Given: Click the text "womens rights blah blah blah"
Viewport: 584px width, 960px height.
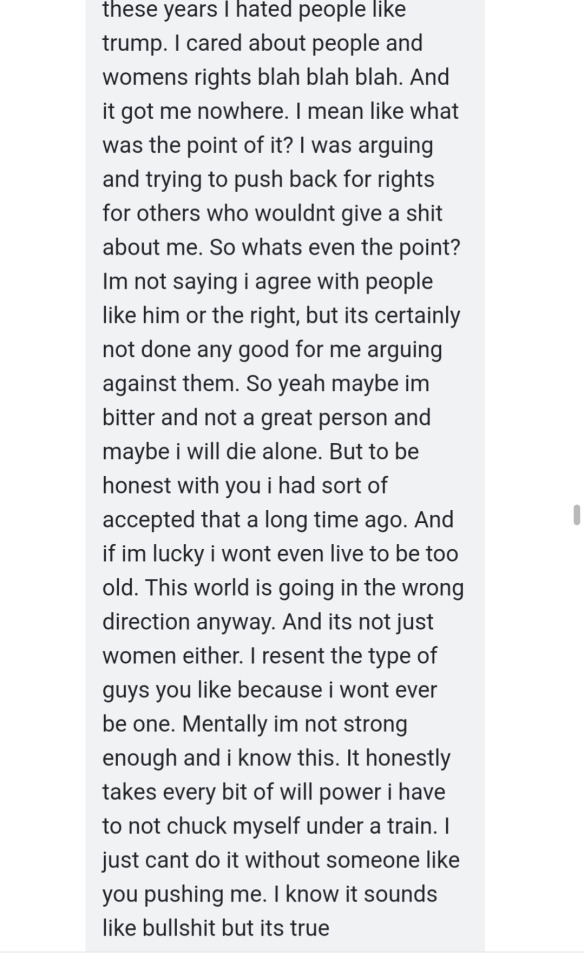Looking at the screenshot, I should (x=250, y=77).
